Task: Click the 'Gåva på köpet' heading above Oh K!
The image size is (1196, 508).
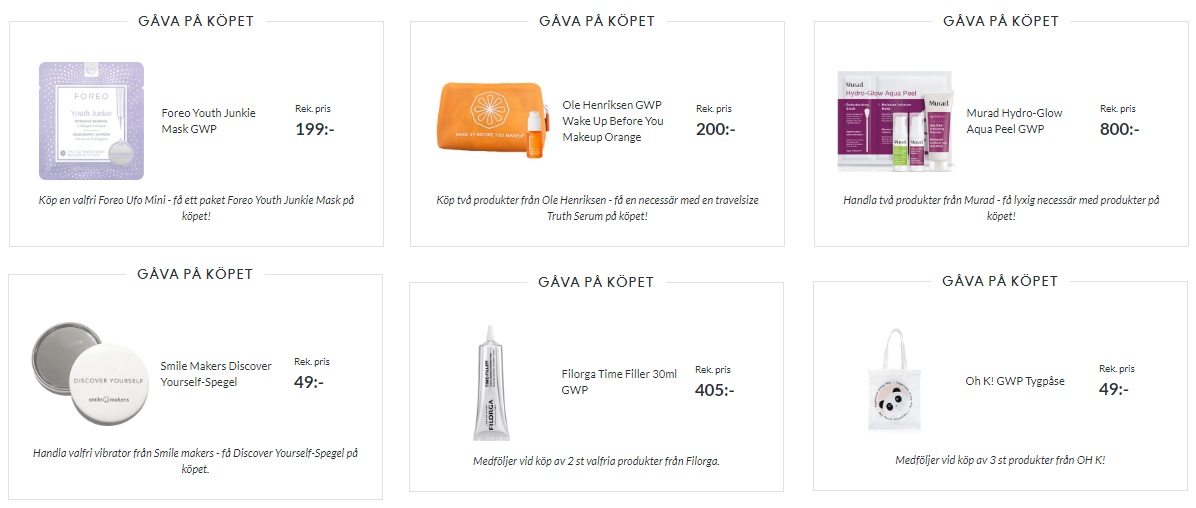Action: click(1000, 281)
